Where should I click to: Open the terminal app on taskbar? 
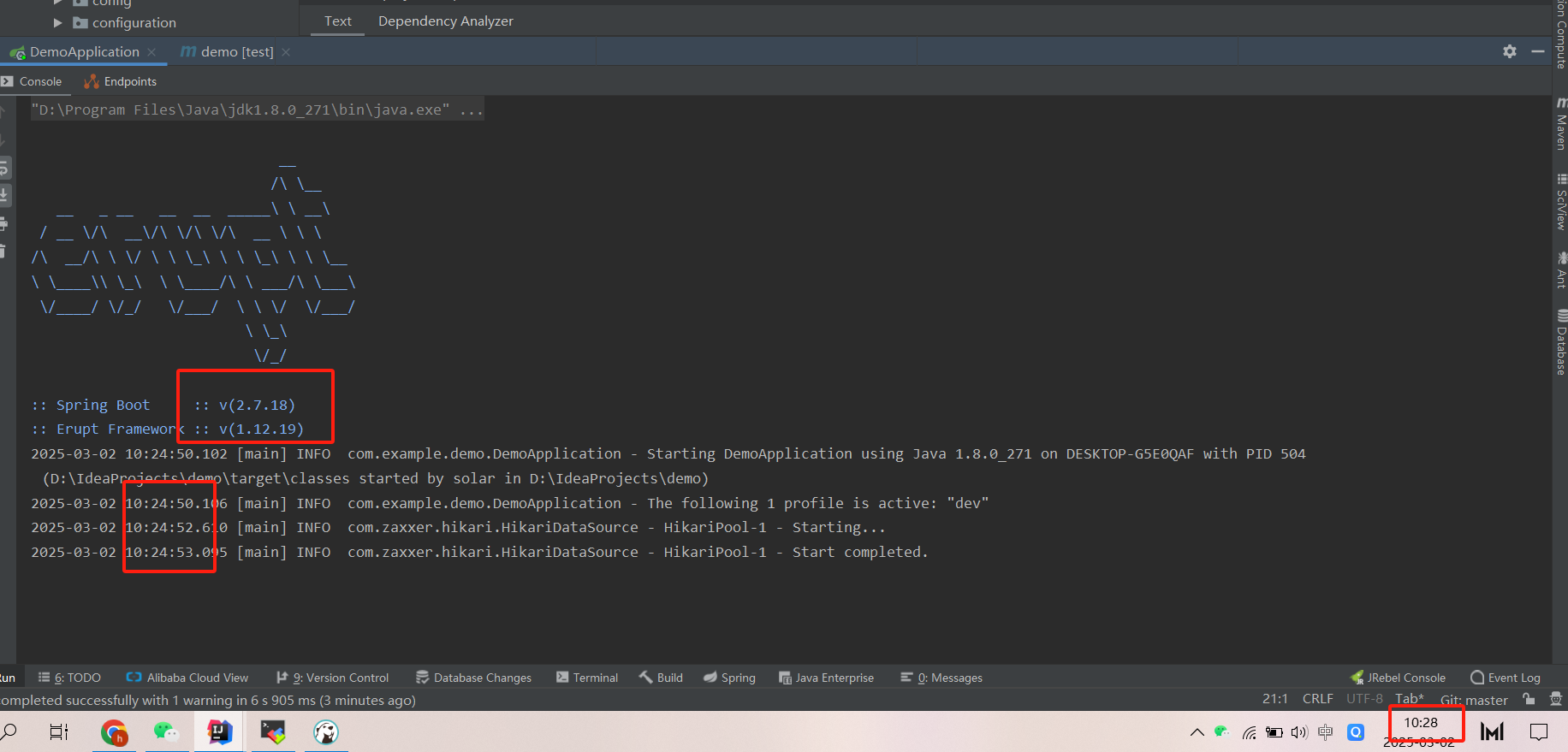(273, 731)
